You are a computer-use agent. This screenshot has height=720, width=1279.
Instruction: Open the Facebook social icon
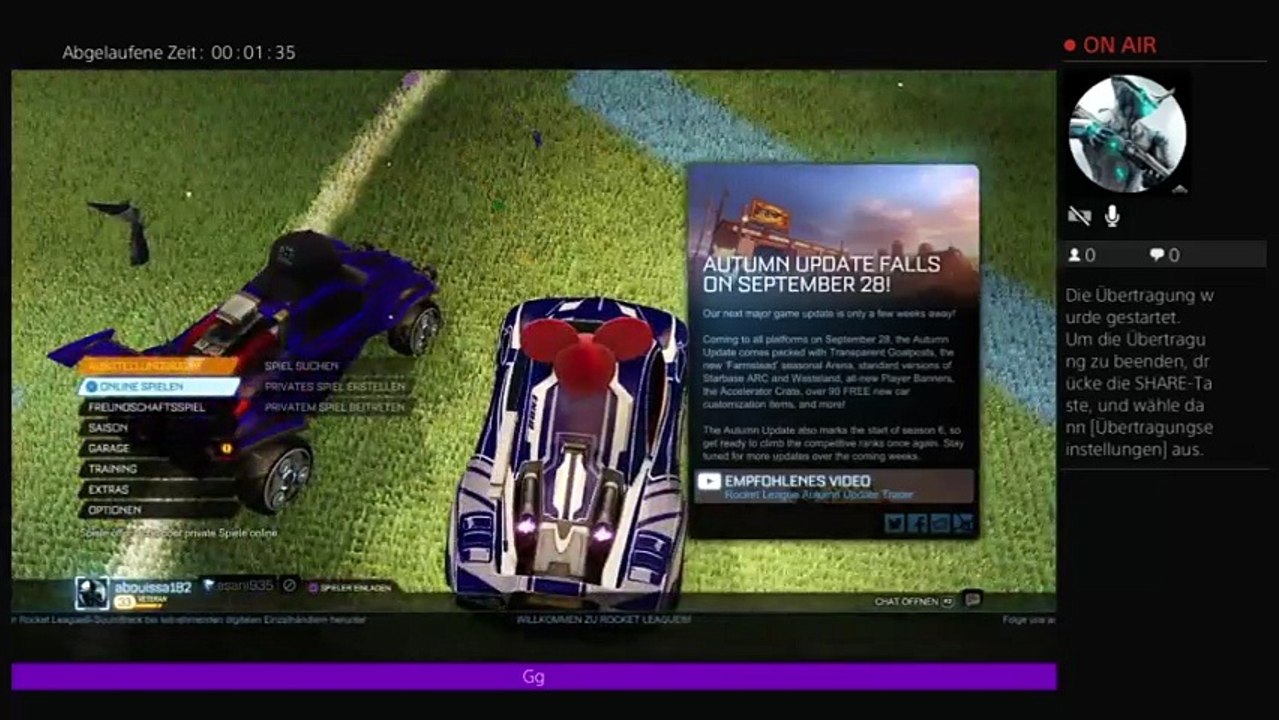(917, 522)
